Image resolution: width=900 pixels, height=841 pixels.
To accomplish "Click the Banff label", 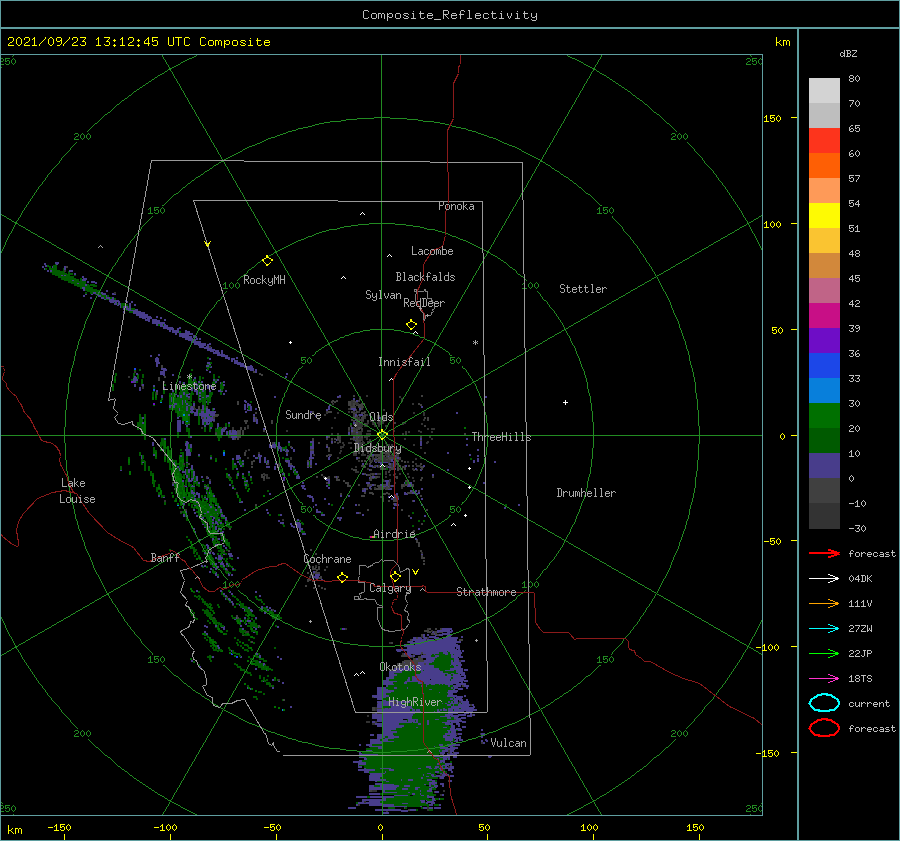I will (165, 557).
